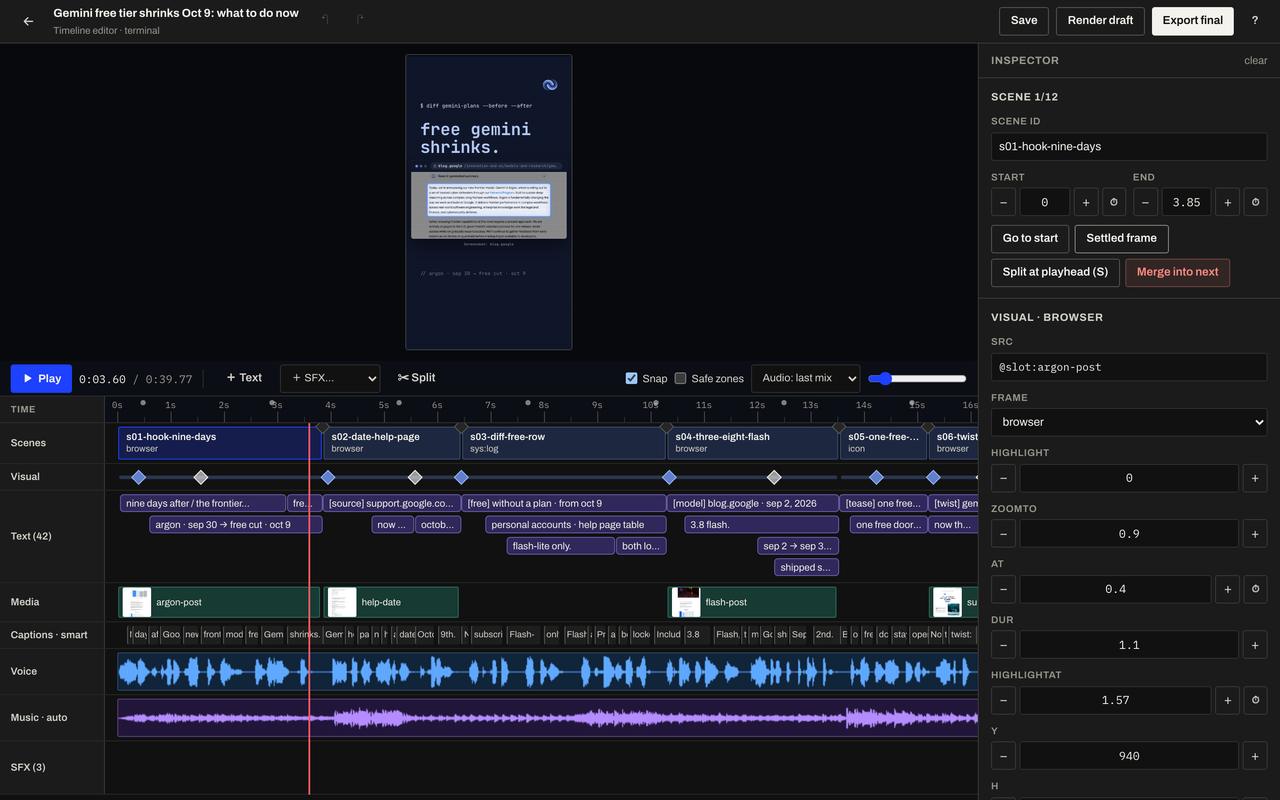This screenshot has height=800, width=1280.
Task: Set HIGHLIGHTAT to playhead using its clock icon
Action: pos(1255,700)
